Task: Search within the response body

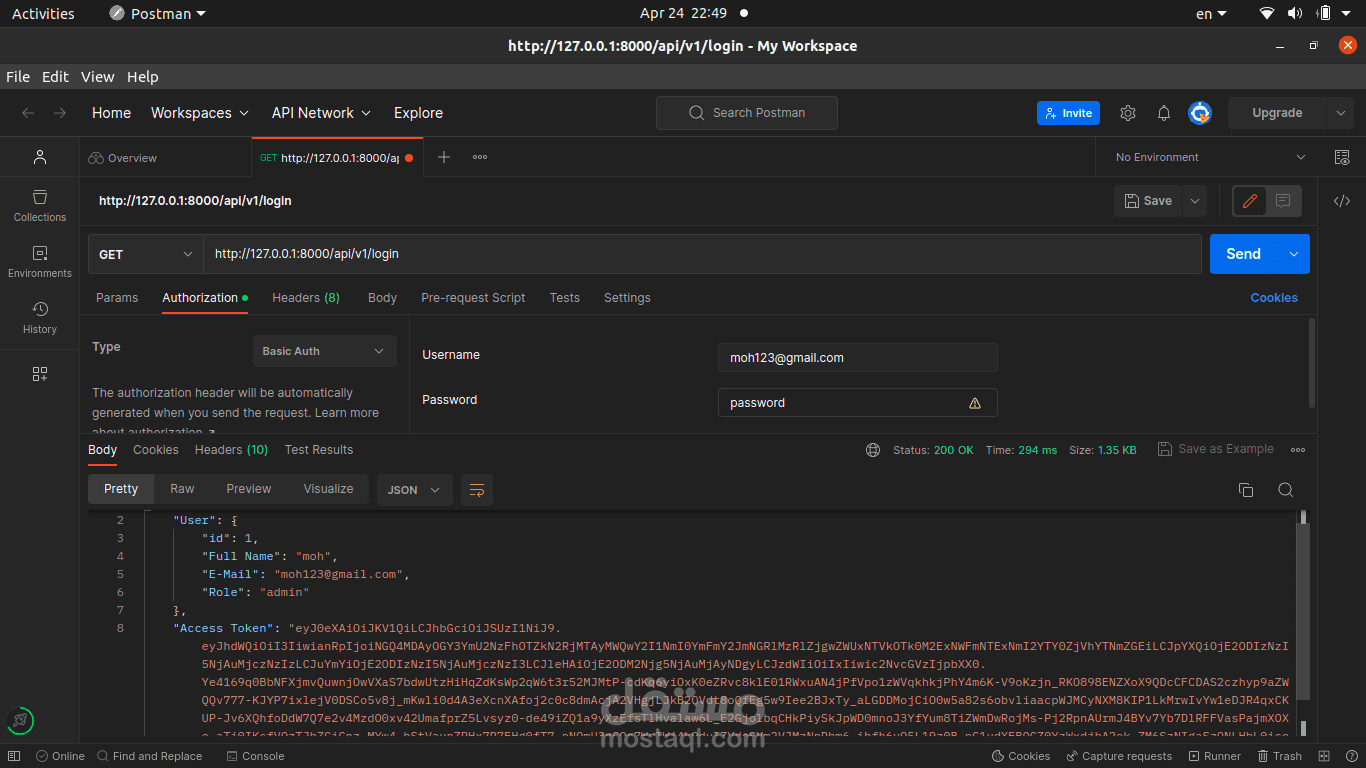Action: (x=1286, y=490)
